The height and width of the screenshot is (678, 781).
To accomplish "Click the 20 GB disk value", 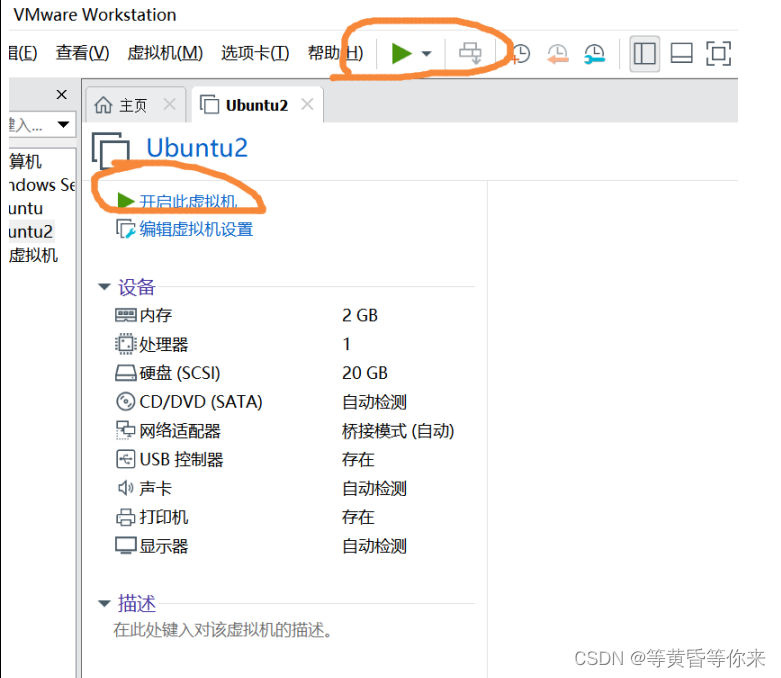I will pos(365,373).
